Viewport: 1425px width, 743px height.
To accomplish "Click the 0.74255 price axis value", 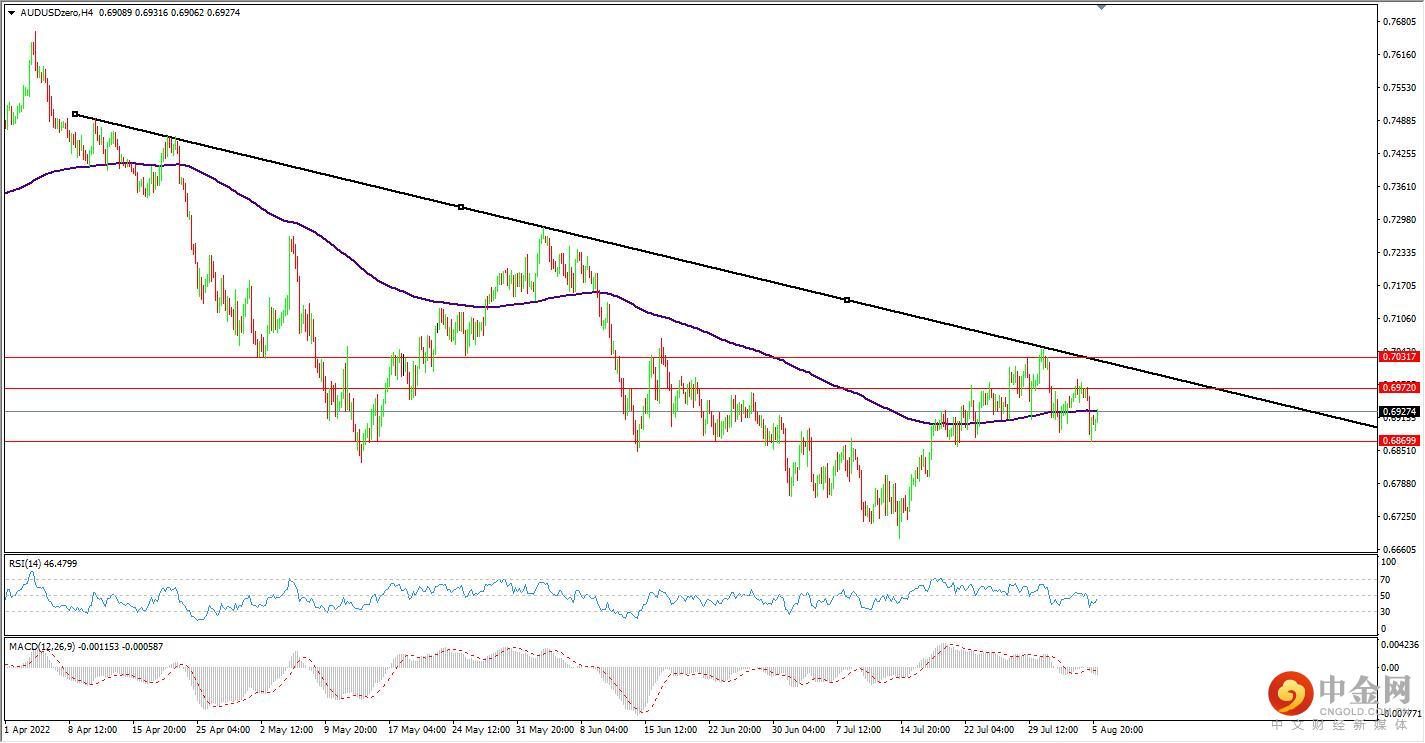I will pos(1399,154).
